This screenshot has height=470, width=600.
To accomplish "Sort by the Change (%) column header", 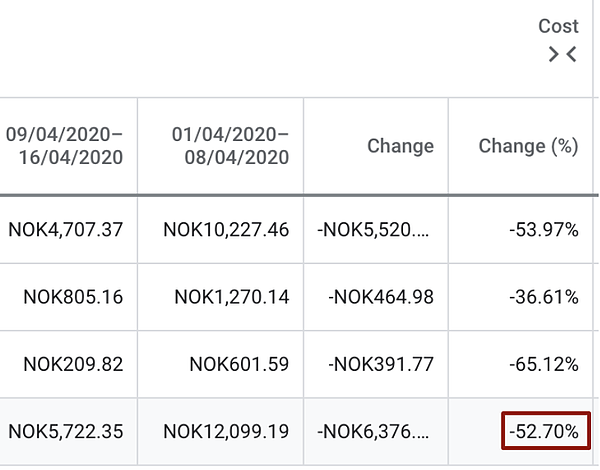I will 528,146.
